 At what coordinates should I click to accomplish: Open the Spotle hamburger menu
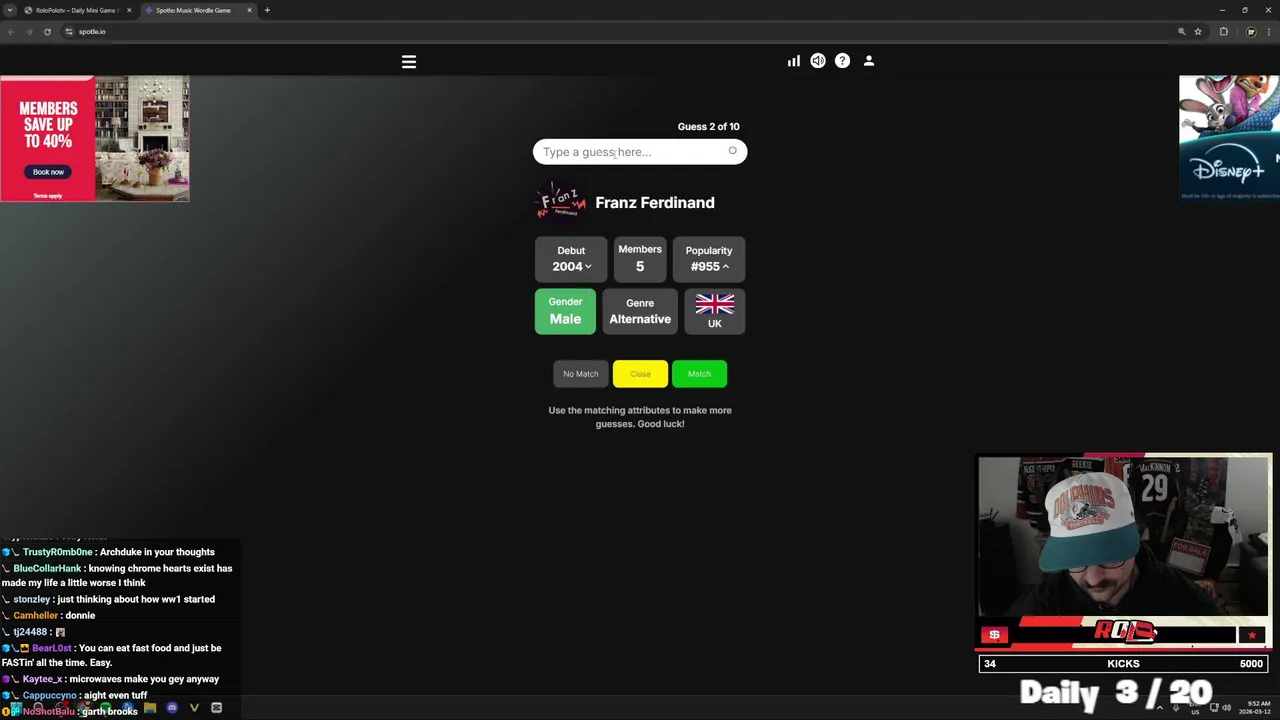click(409, 62)
